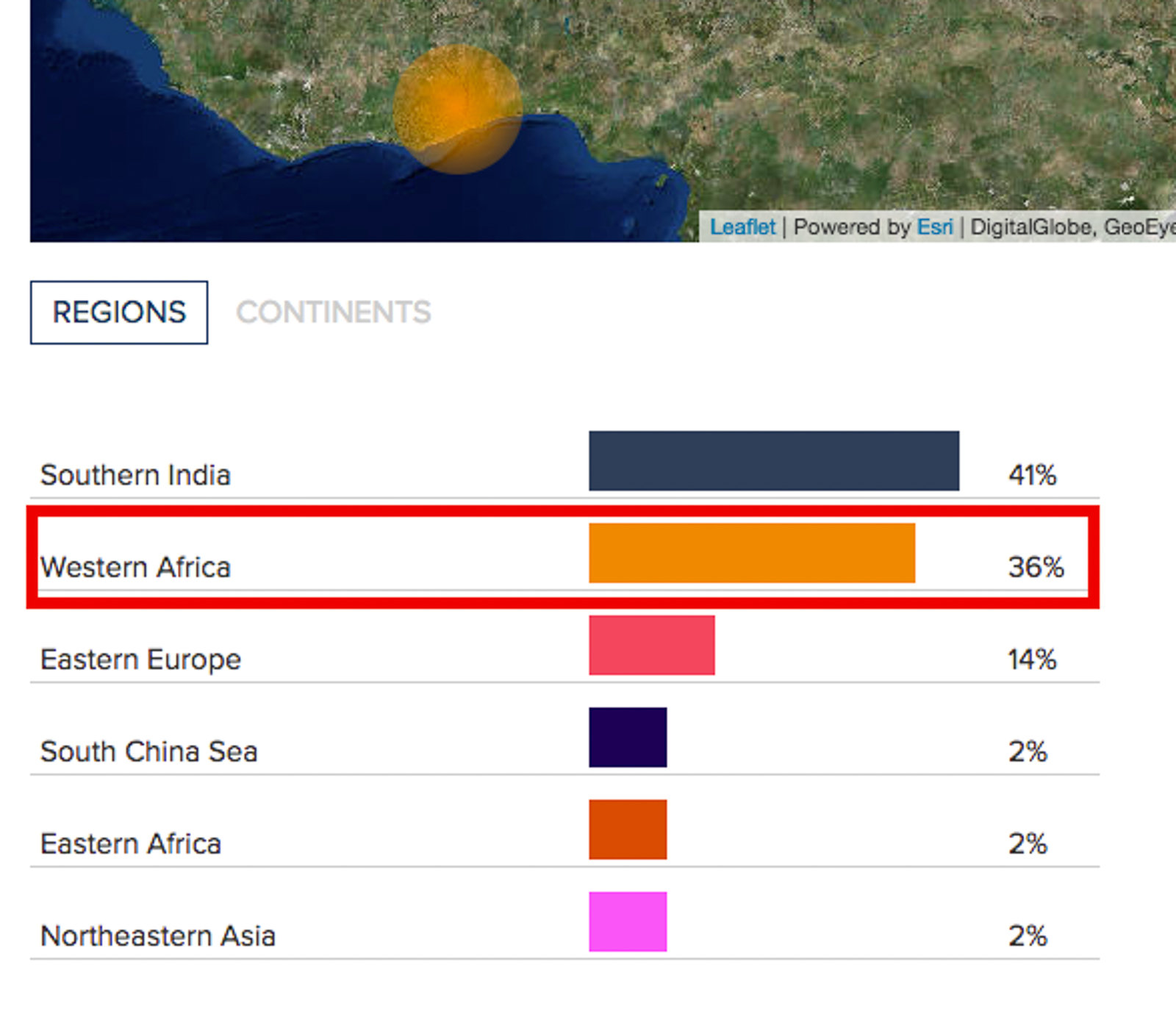Click the pink-red Eastern Europe bar
This screenshot has width=1176, height=1036.
(651, 645)
